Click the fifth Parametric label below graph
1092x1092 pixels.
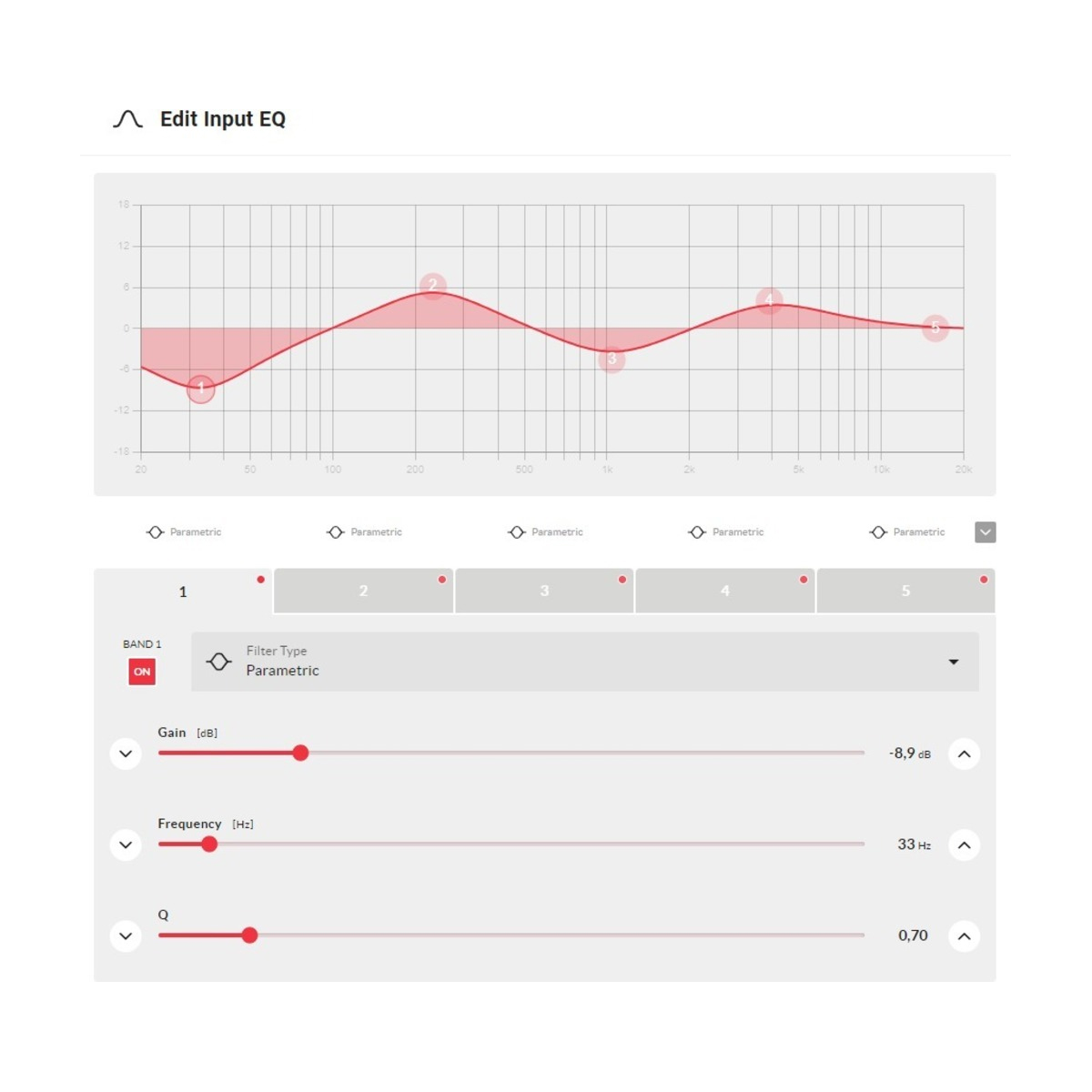tap(919, 532)
